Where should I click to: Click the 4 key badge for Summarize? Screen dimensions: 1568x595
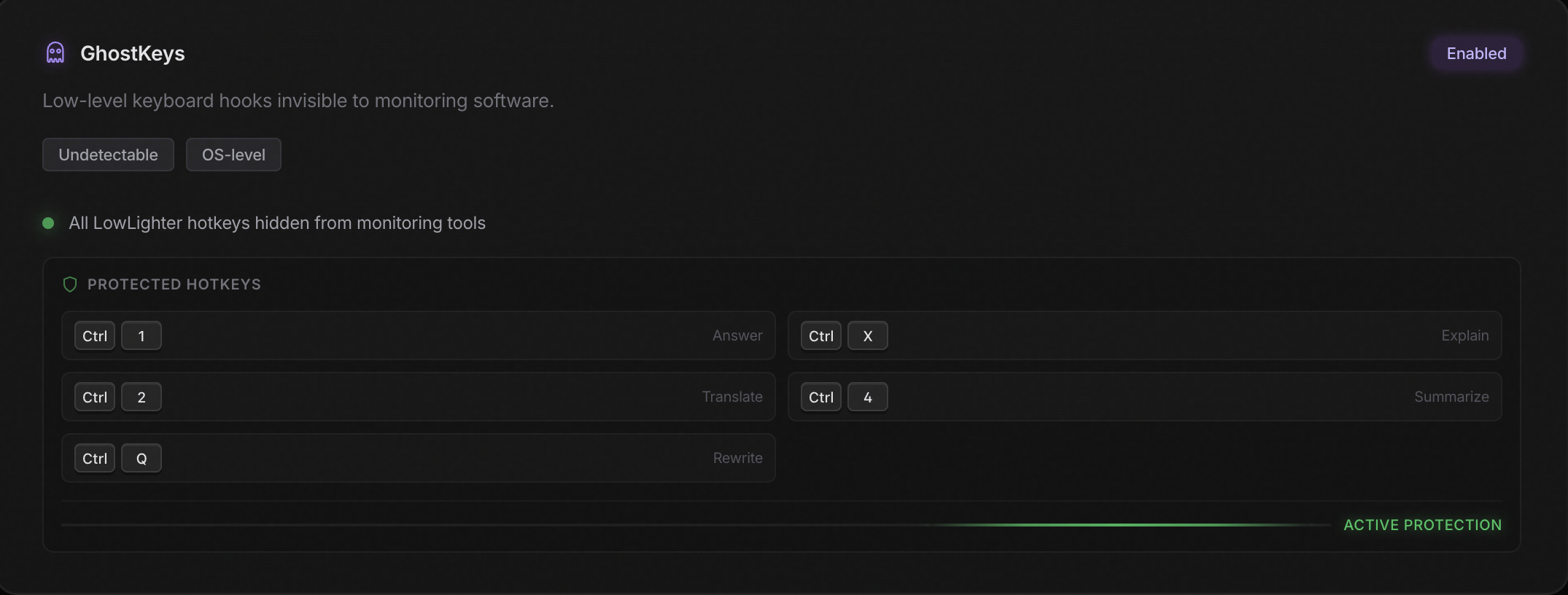(867, 397)
